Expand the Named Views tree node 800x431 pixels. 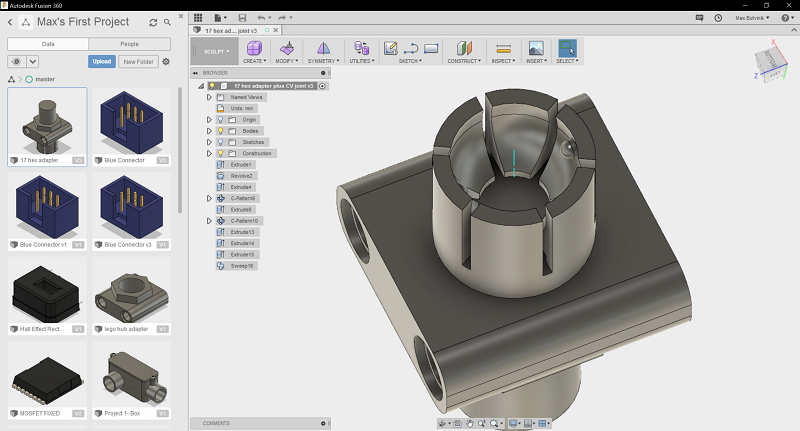point(209,97)
